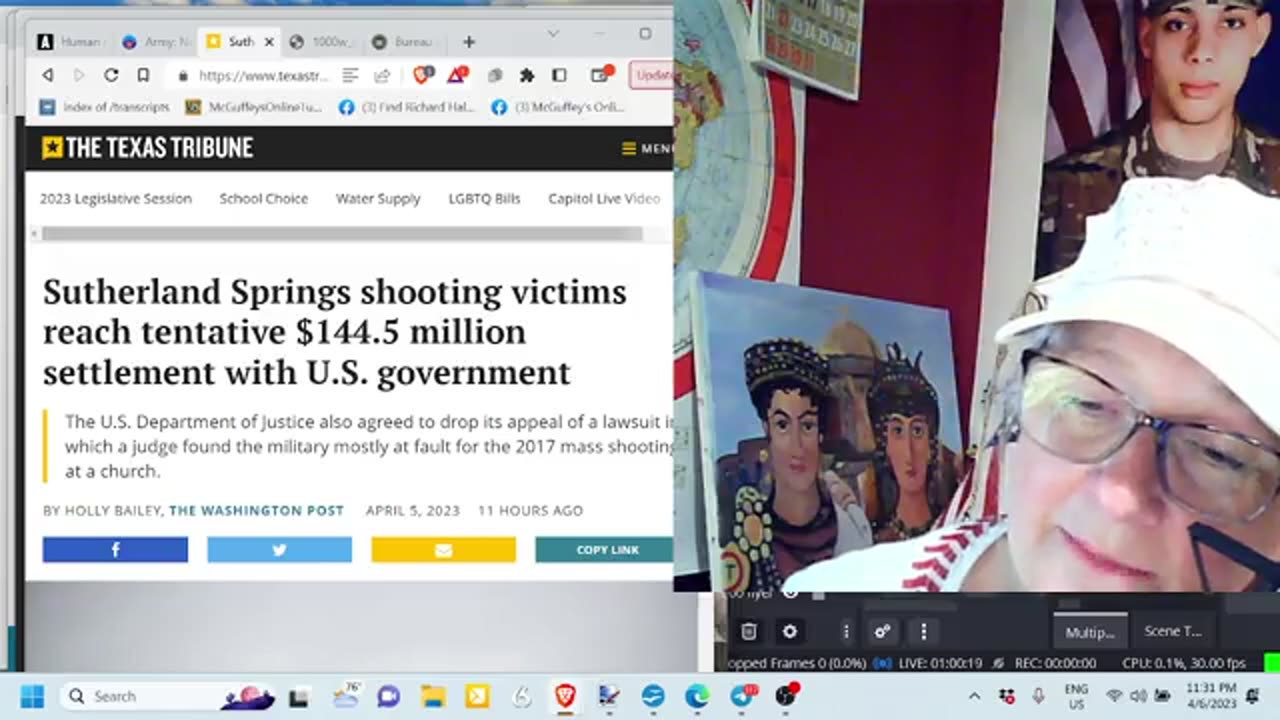Expand the tab search chevron in the title bar
This screenshot has width=1280, height=720.
click(x=553, y=34)
